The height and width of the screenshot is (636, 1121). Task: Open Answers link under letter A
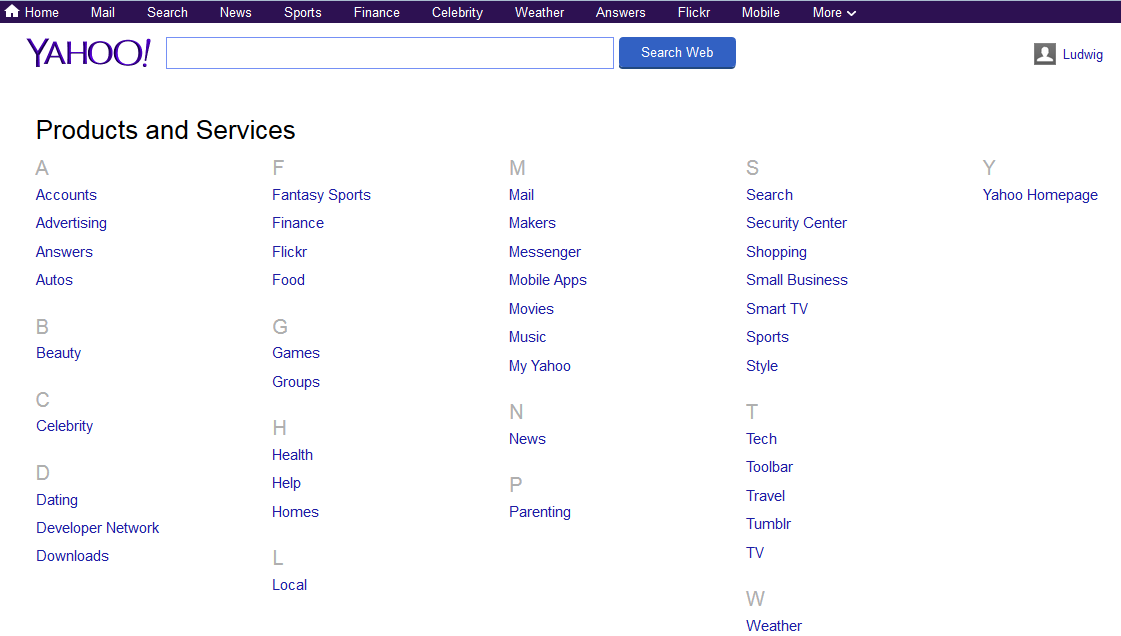pyautogui.click(x=64, y=252)
